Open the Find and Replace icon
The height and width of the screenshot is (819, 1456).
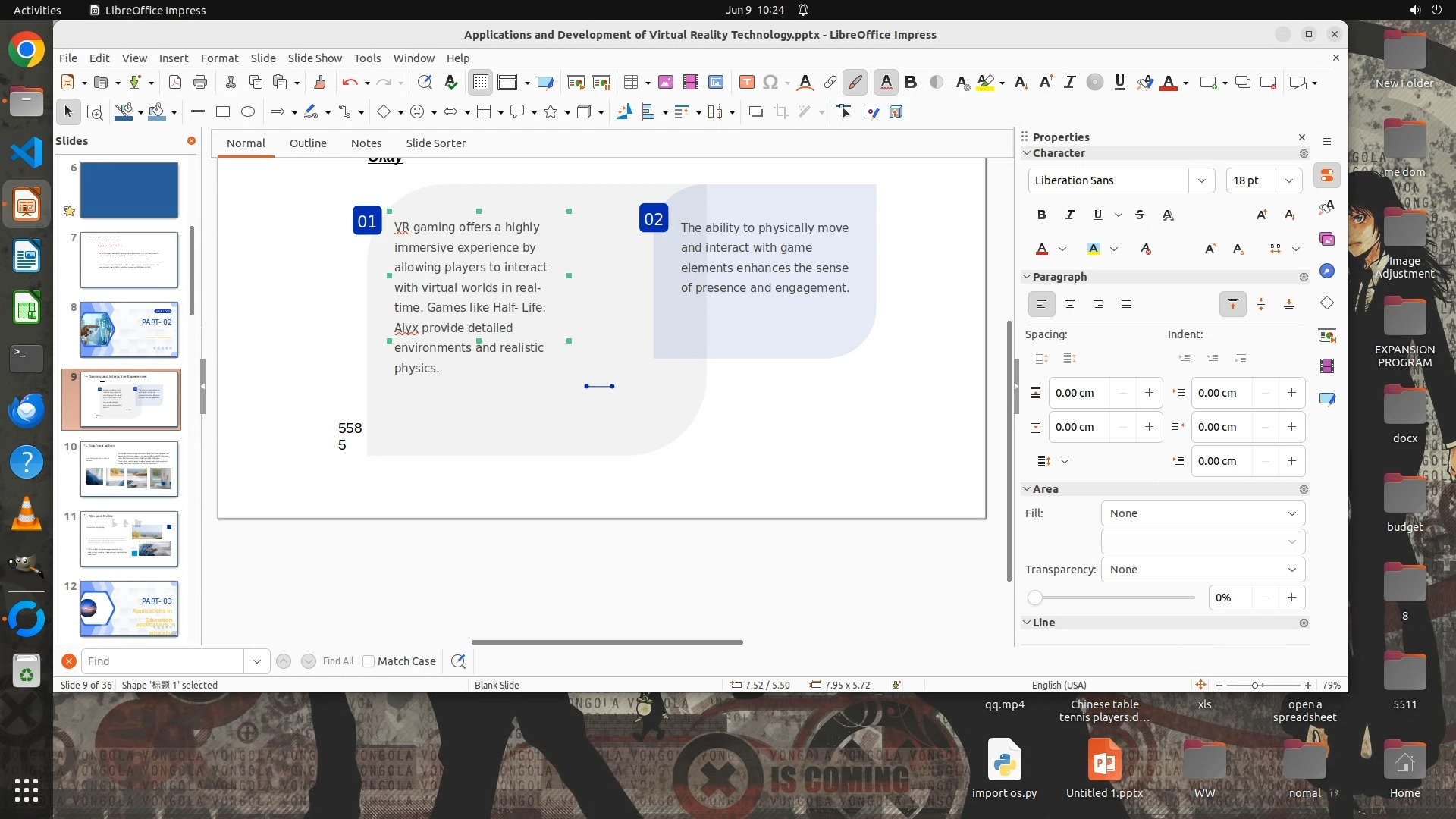pos(425,83)
